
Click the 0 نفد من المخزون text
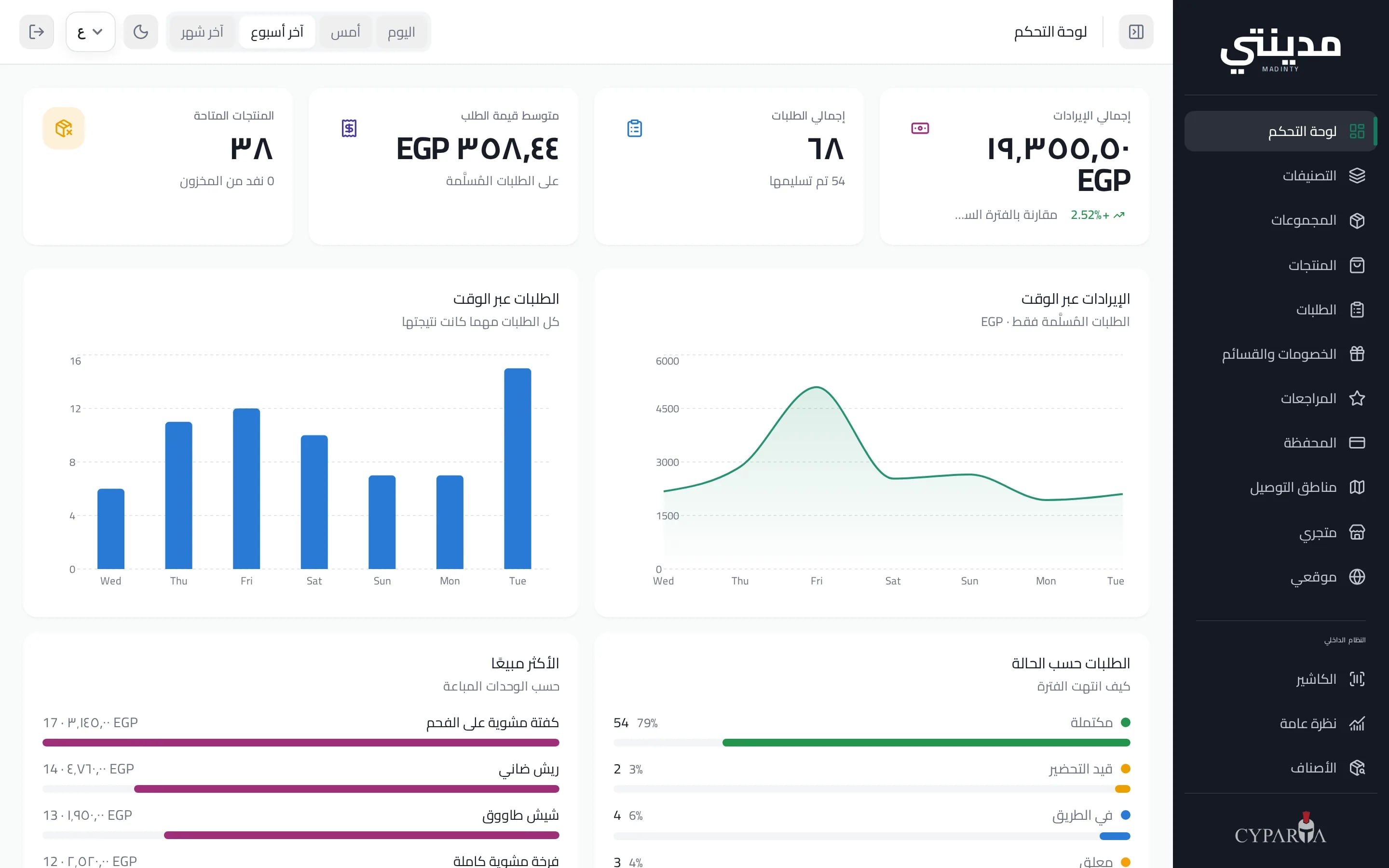click(227, 181)
